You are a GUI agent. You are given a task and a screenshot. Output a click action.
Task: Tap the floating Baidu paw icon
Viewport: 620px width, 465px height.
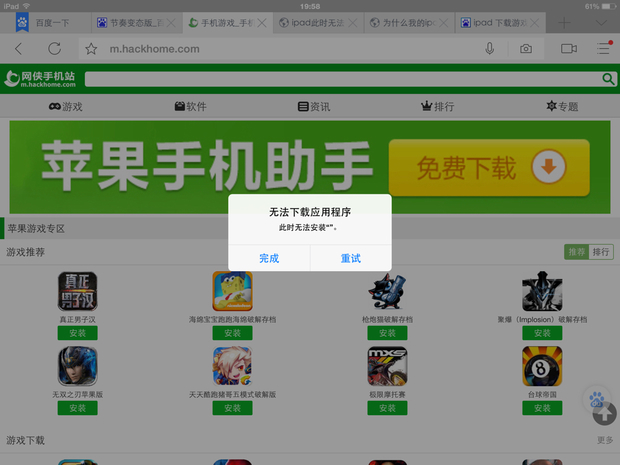click(596, 399)
